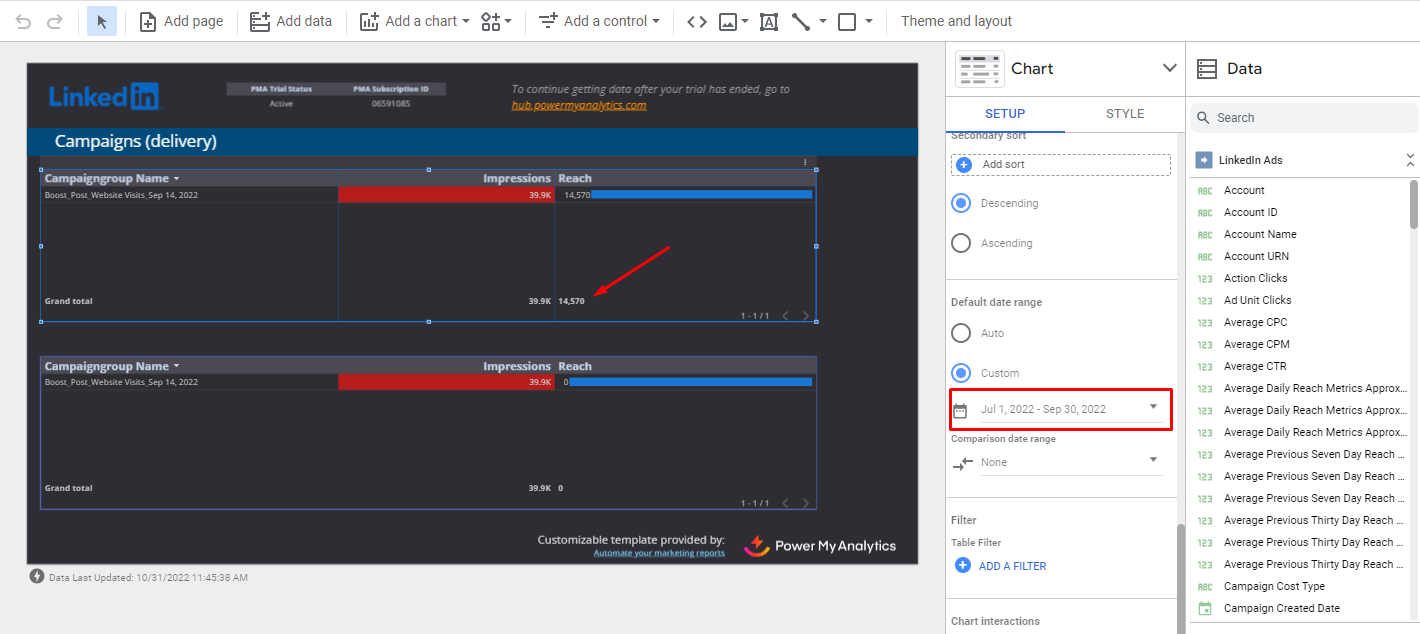1420x634 pixels.
Task: Open Theme and layout panel
Action: pyautogui.click(x=956, y=21)
